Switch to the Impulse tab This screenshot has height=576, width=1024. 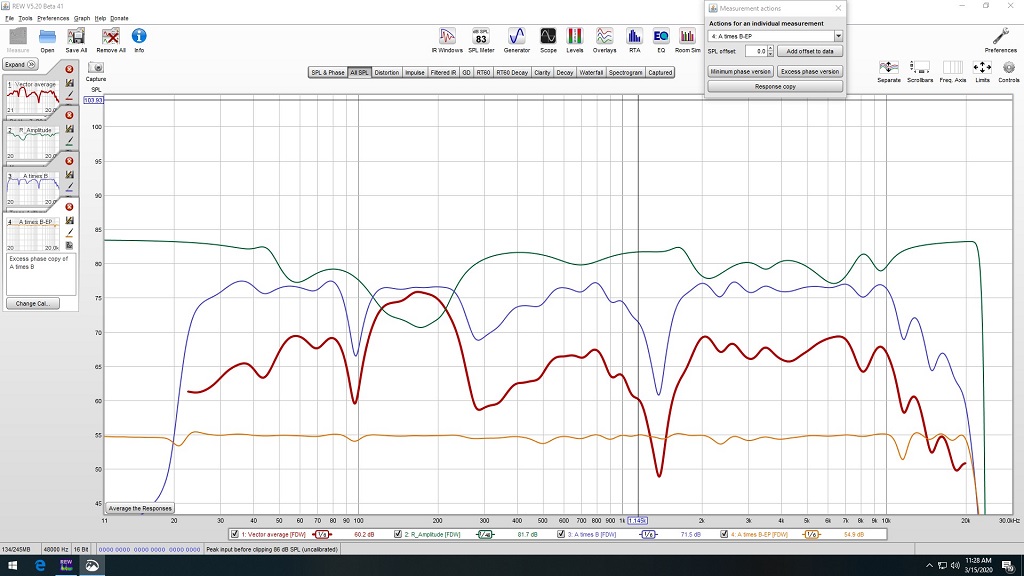tap(415, 72)
